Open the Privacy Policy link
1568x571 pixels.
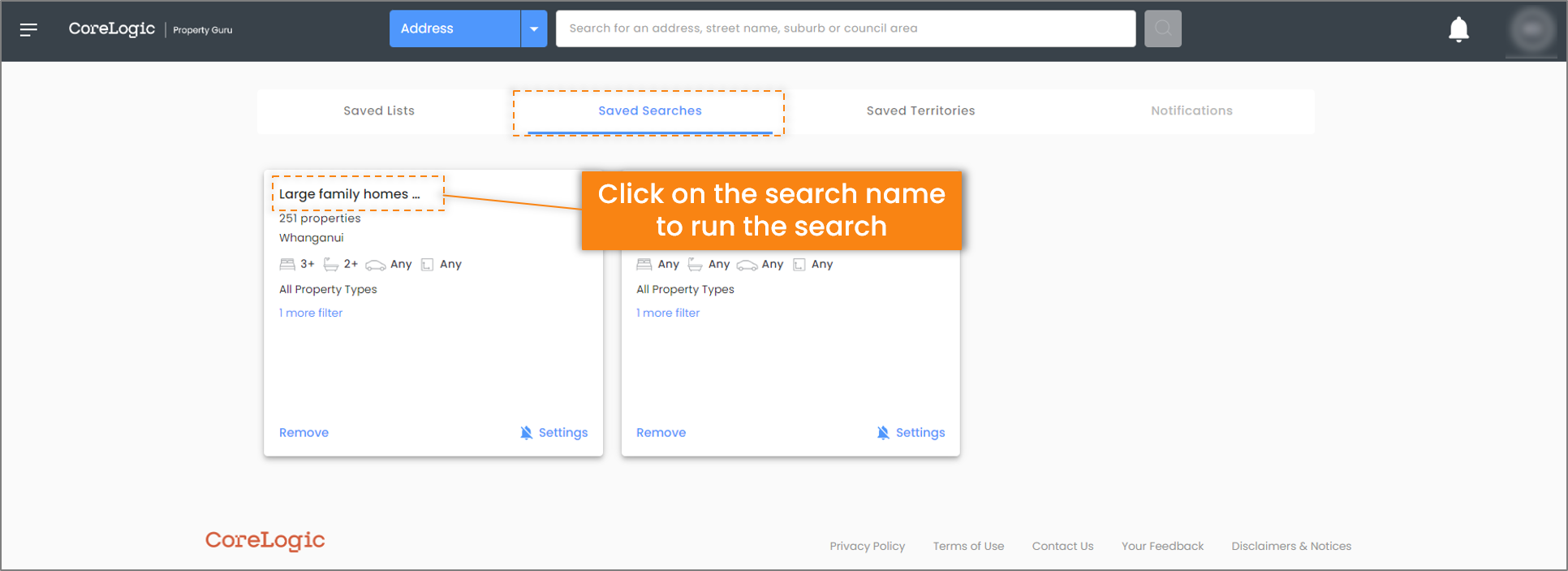coord(867,546)
